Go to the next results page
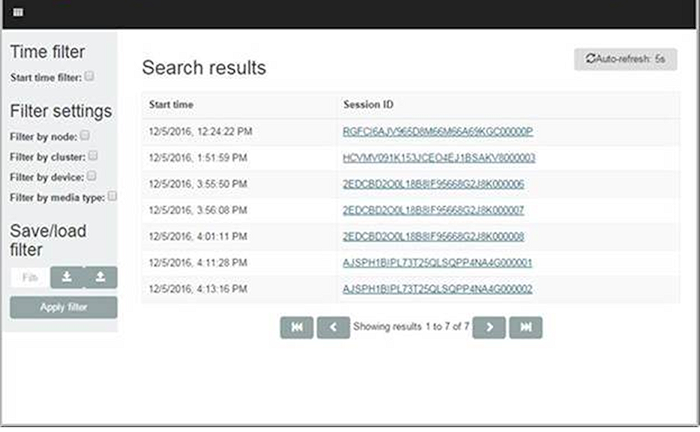This screenshot has height=432, width=700. coord(489,327)
